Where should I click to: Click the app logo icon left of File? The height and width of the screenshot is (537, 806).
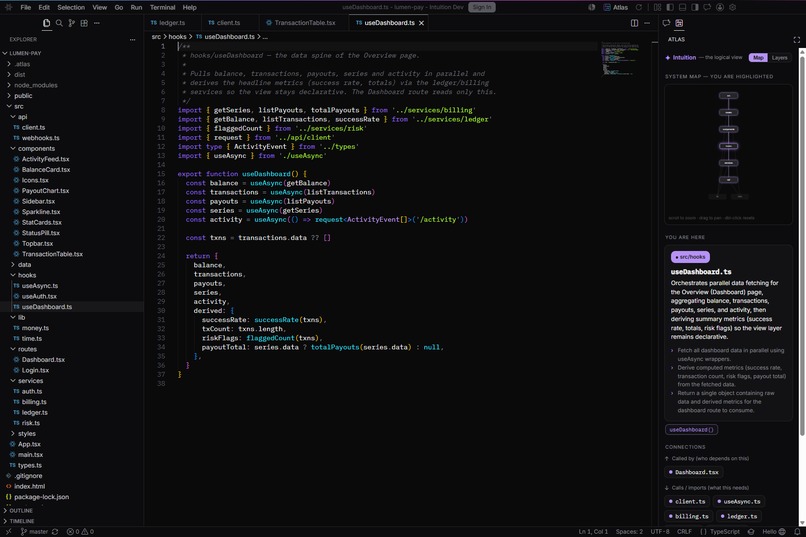[x=9, y=7]
